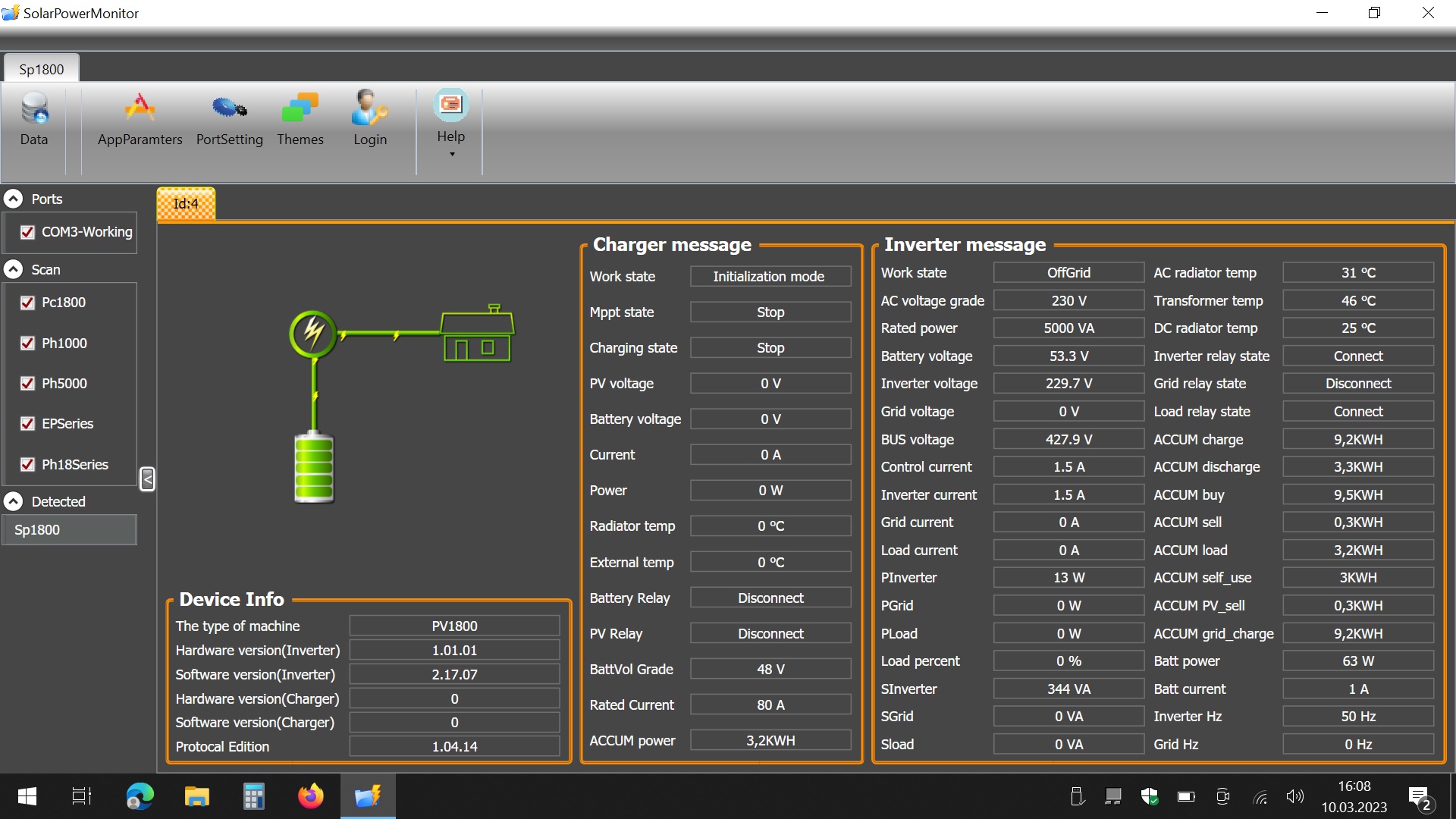Disable the EPSeries scan checkbox
Image resolution: width=1456 pixels, height=819 pixels.
(27, 424)
